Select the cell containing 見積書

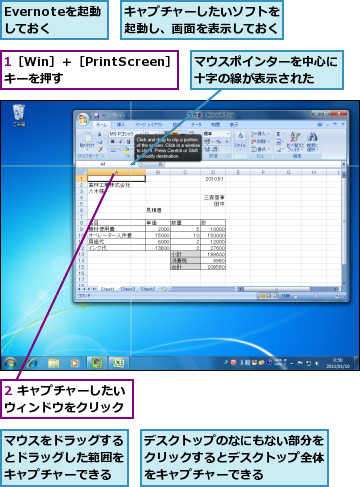[x=158, y=210]
